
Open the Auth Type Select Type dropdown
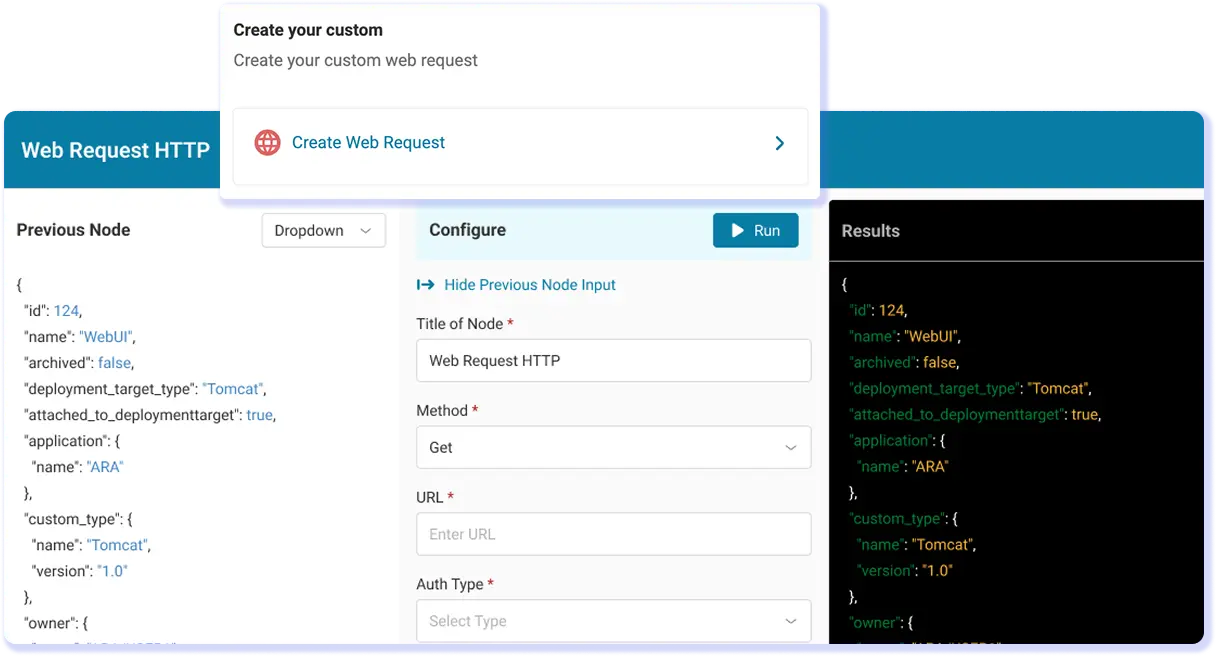pyautogui.click(x=613, y=621)
